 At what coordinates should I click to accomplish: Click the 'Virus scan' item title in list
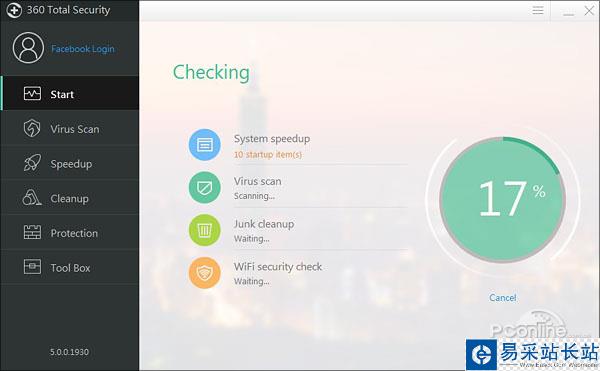point(258,181)
